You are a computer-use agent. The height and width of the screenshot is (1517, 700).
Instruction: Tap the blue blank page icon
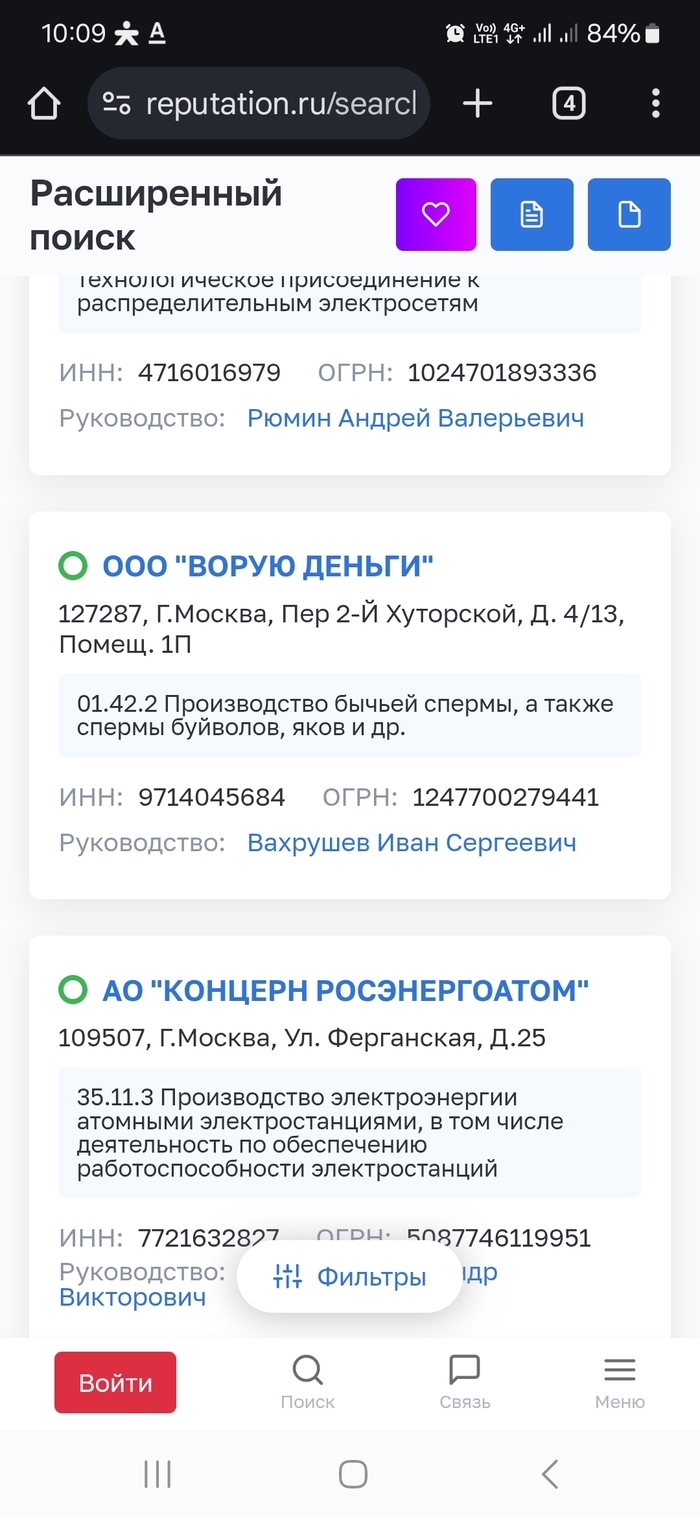(629, 214)
